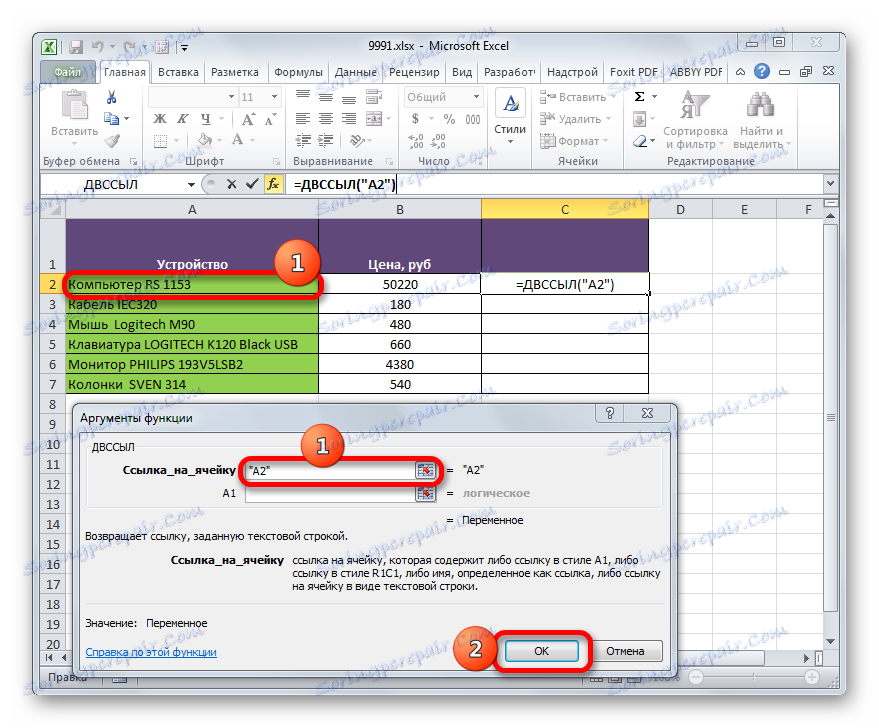Click the merge and center icon

(374, 119)
